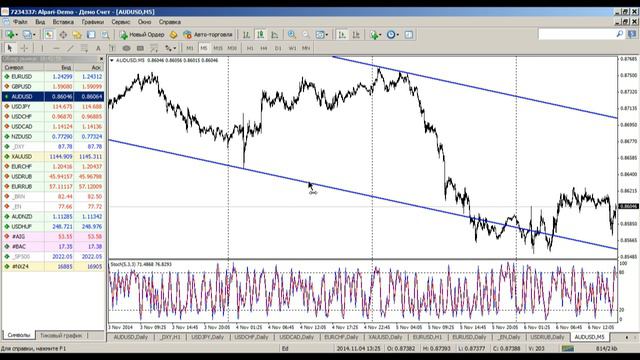
Task: Toggle the M30 timeframe button
Action: coord(232,48)
